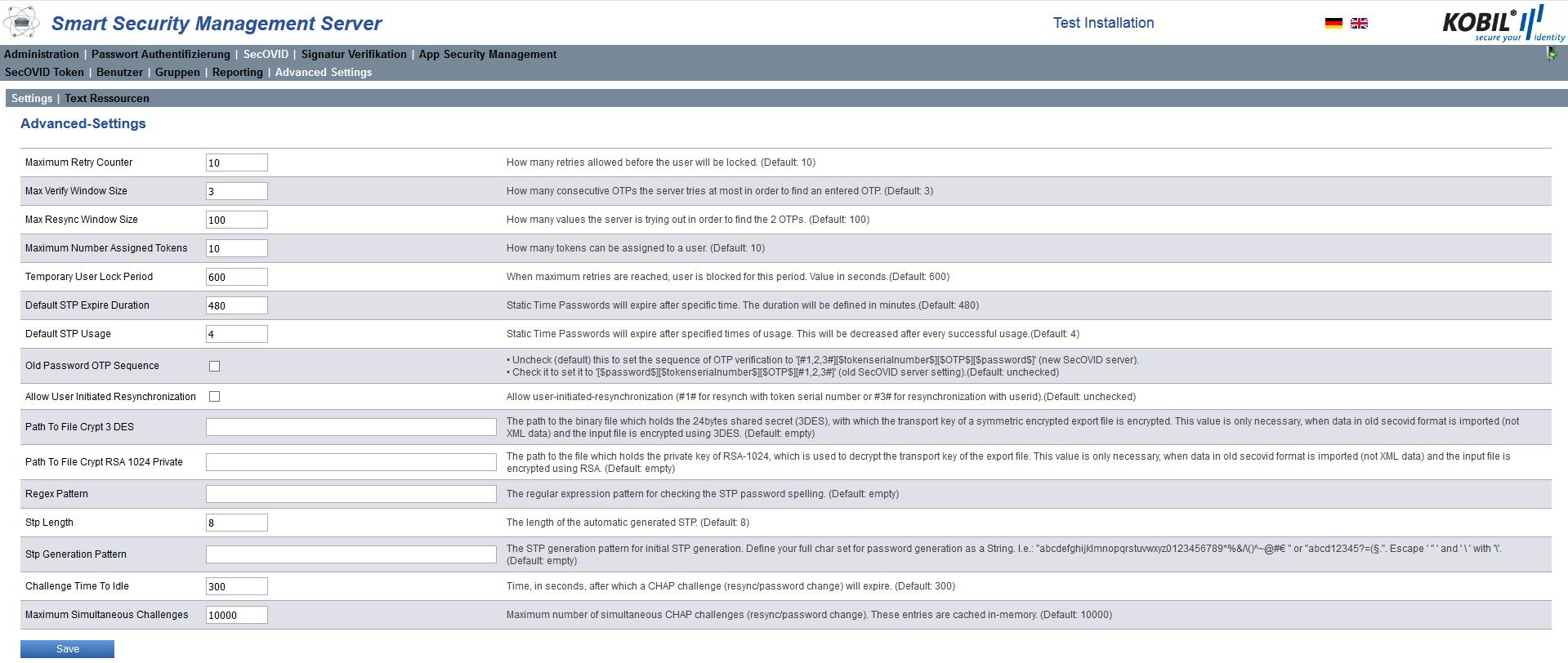Click Default STP Expire Duration field

(x=236, y=305)
